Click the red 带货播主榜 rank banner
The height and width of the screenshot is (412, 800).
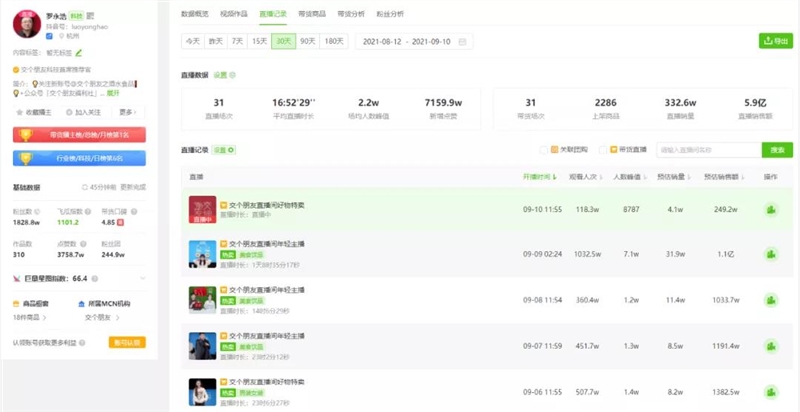tap(79, 135)
